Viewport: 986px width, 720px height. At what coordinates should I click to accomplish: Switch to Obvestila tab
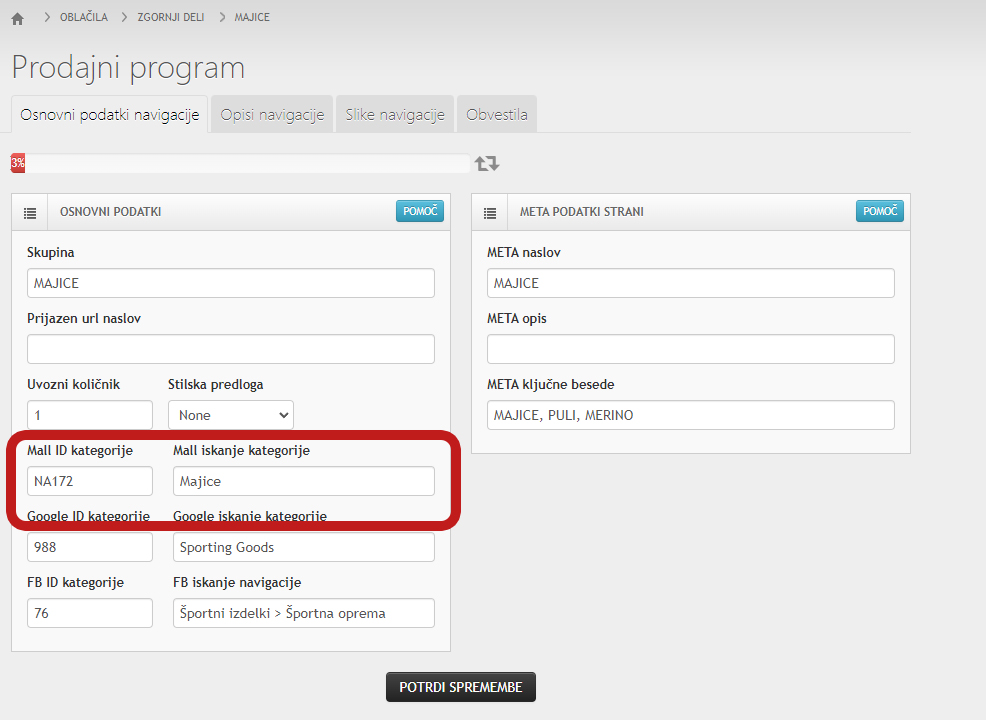pos(497,114)
